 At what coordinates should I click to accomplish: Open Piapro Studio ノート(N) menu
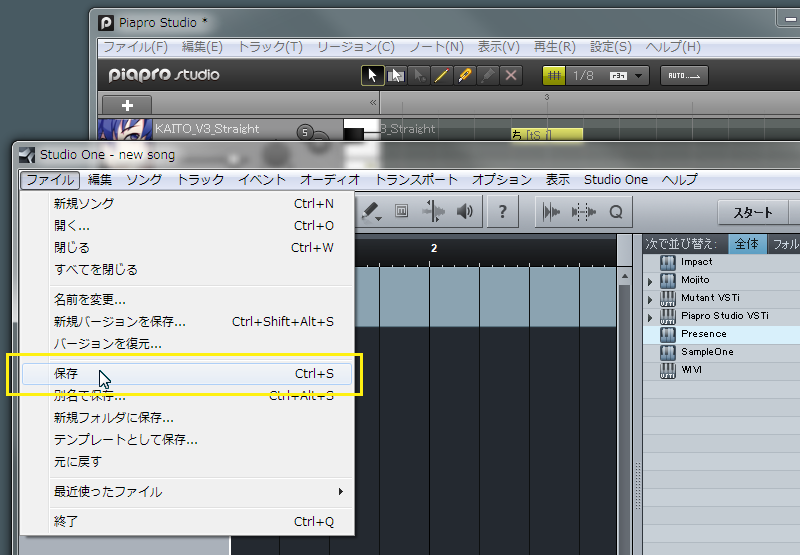(x=437, y=47)
